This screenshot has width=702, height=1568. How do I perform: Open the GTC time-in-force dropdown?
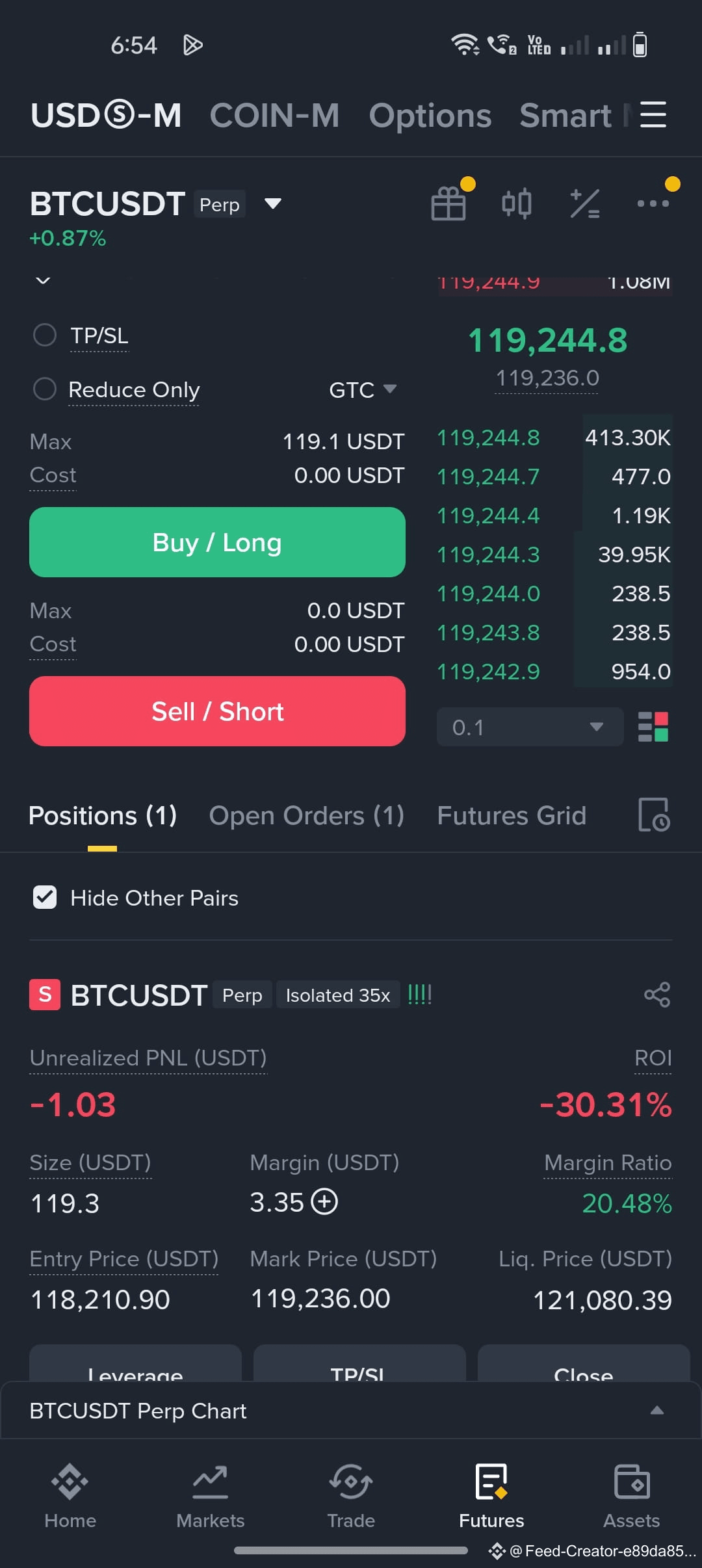click(x=363, y=390)
